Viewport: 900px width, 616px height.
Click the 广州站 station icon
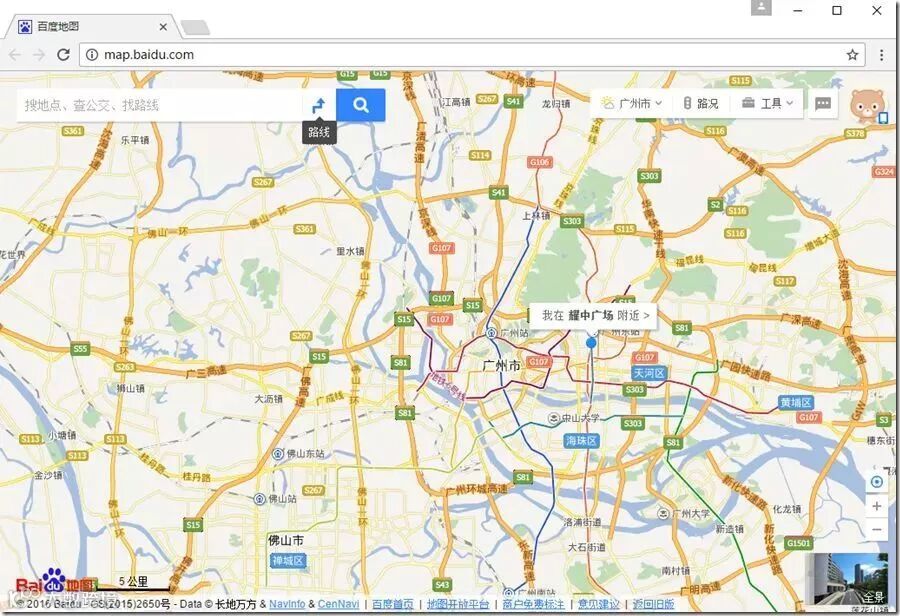pyautogui.click(x=491, y=333)
